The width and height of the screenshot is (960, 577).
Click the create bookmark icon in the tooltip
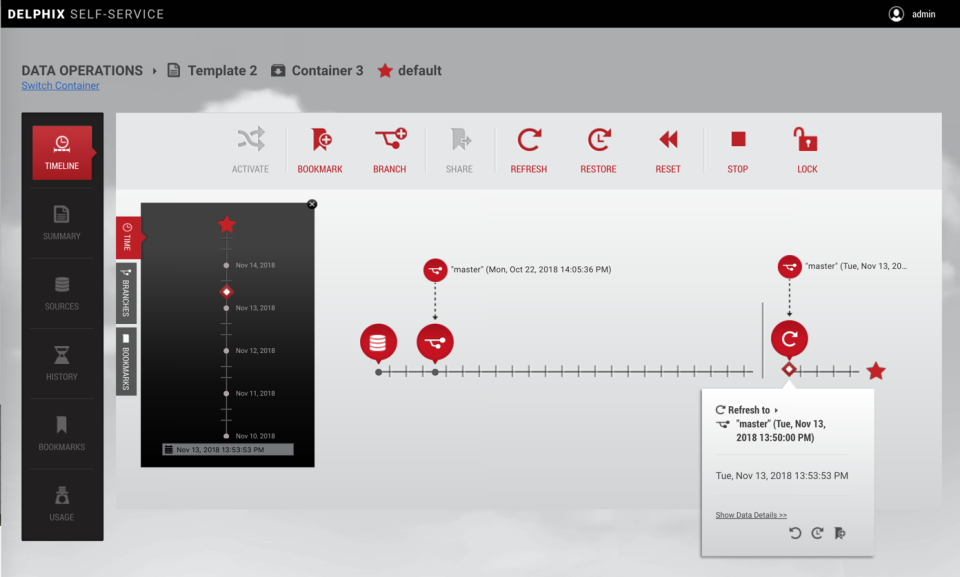click(x=838, y=533)
